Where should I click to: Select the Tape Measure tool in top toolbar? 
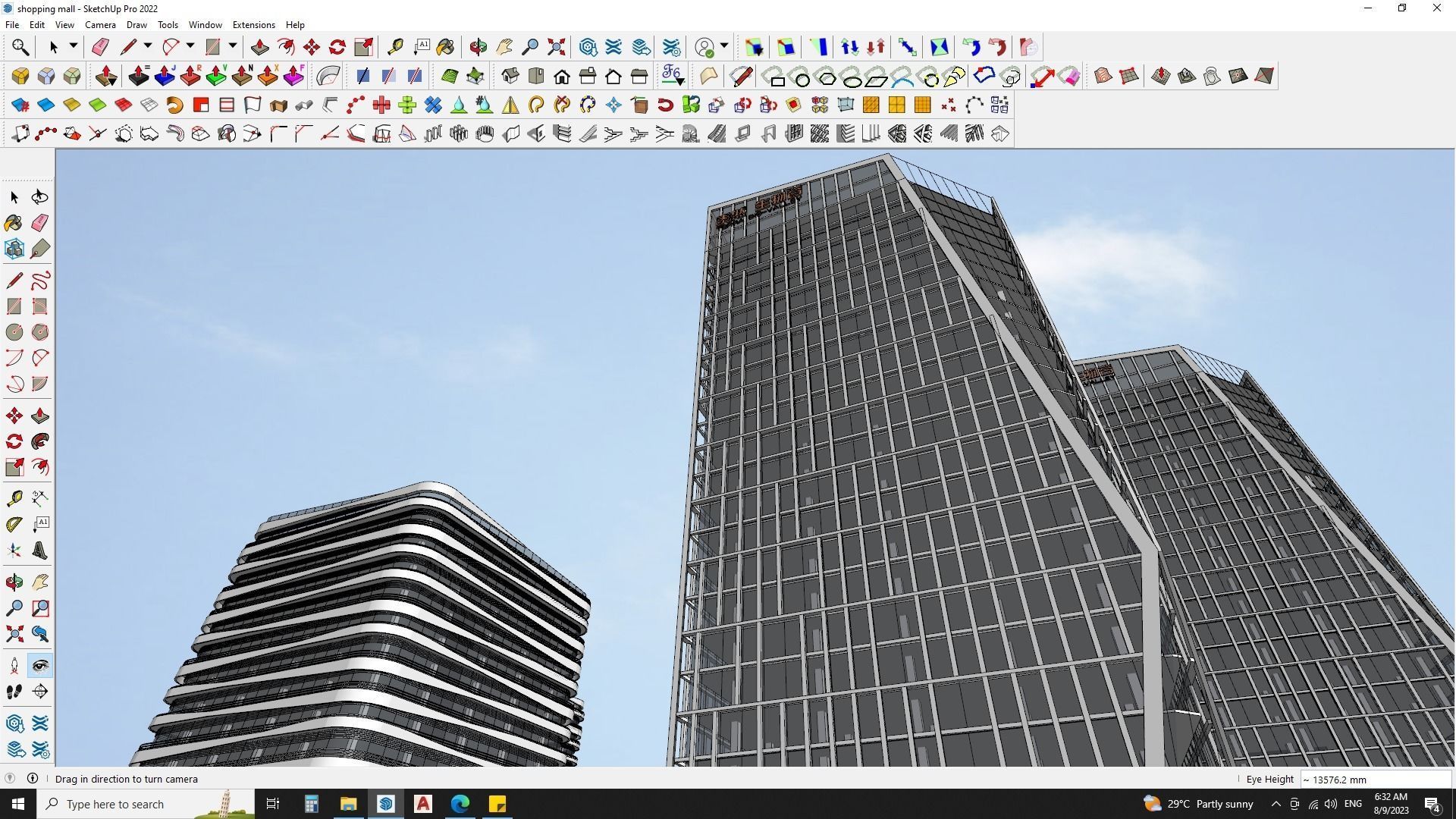(394, 47)
